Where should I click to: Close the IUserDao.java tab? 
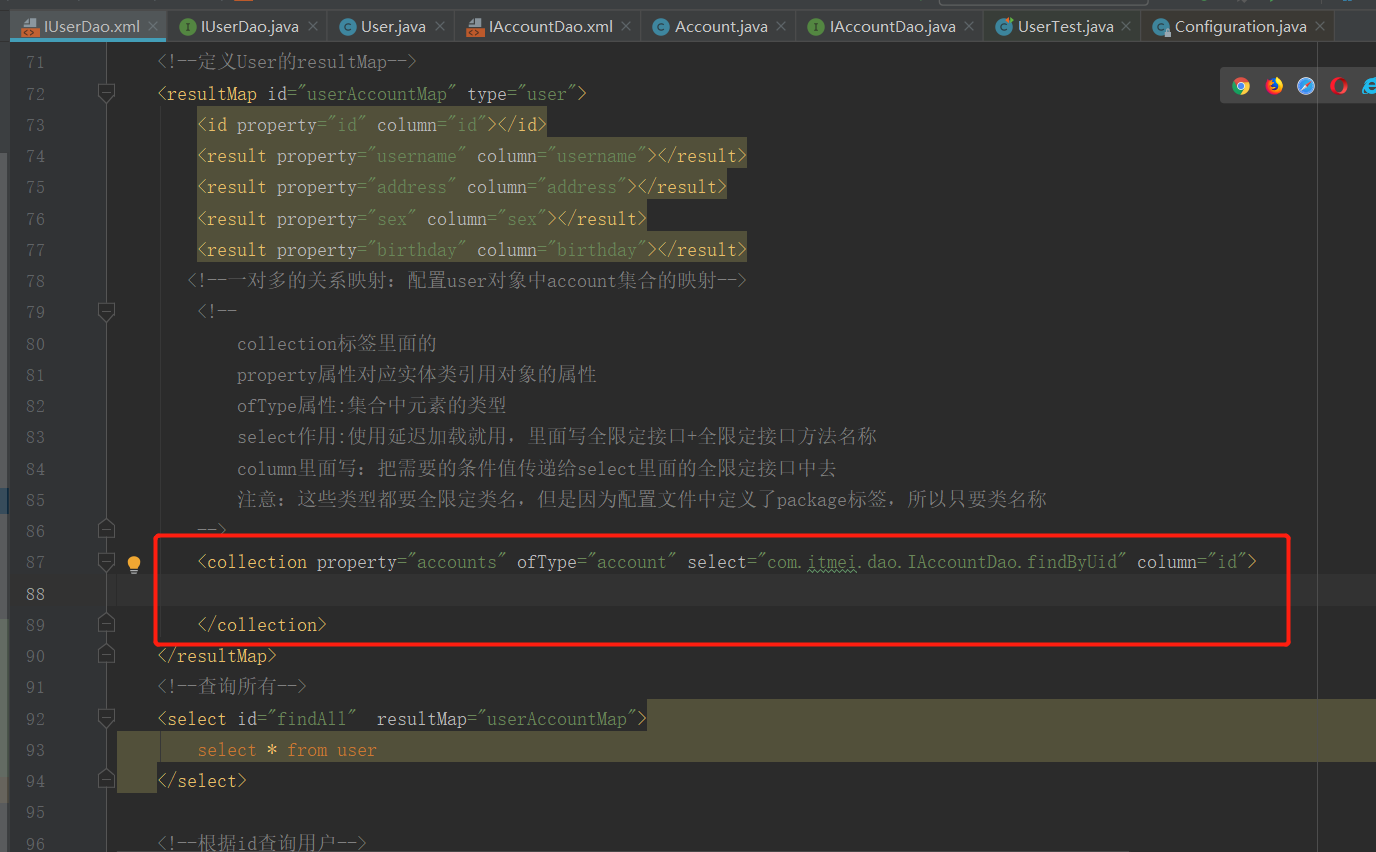point(313,27)
